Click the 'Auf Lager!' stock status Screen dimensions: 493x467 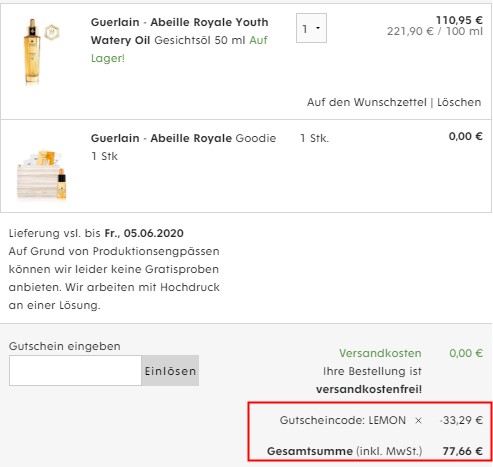(x=179, y=49)
